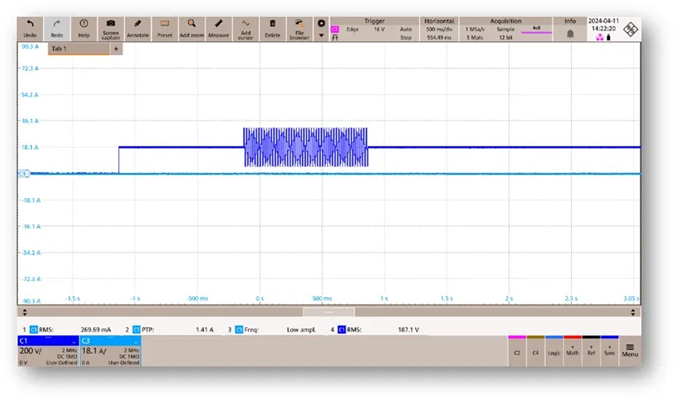Add a new tab with plus button
The height and width of the screenshot is (400, 675).
click(116, 48)
